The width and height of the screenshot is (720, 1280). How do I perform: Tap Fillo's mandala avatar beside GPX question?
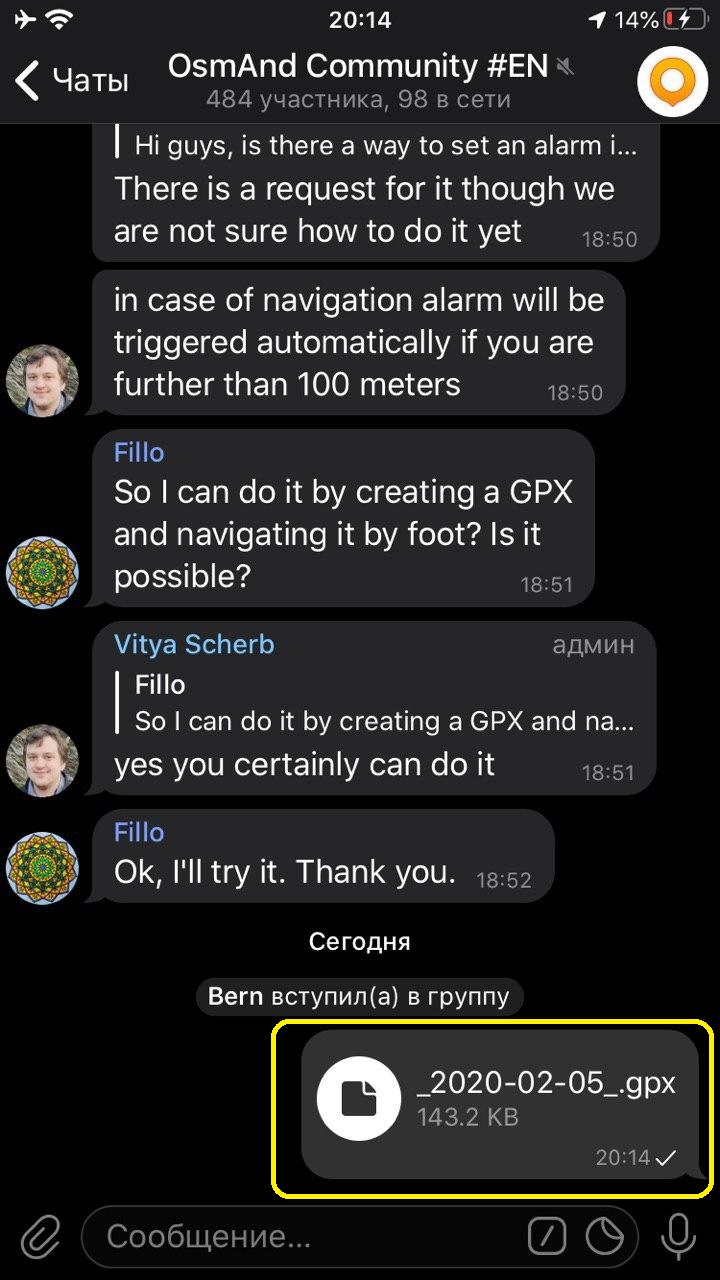(x=42, y=572)
